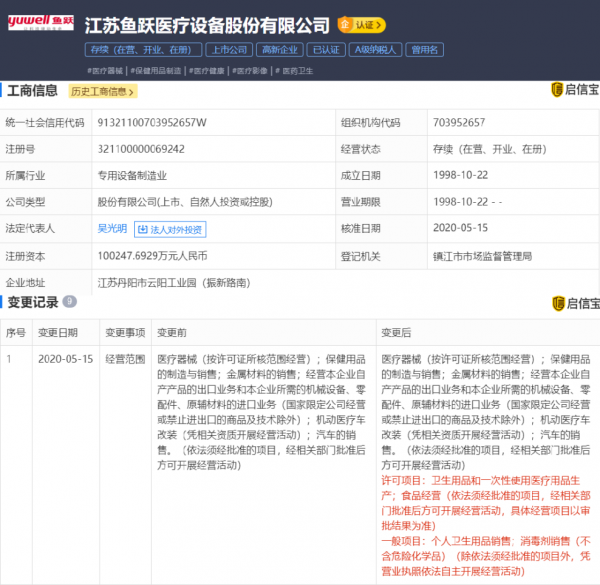Click the 上市公司 tag
This screenshot has height=585, width=600.
click(x=229, y=50)
